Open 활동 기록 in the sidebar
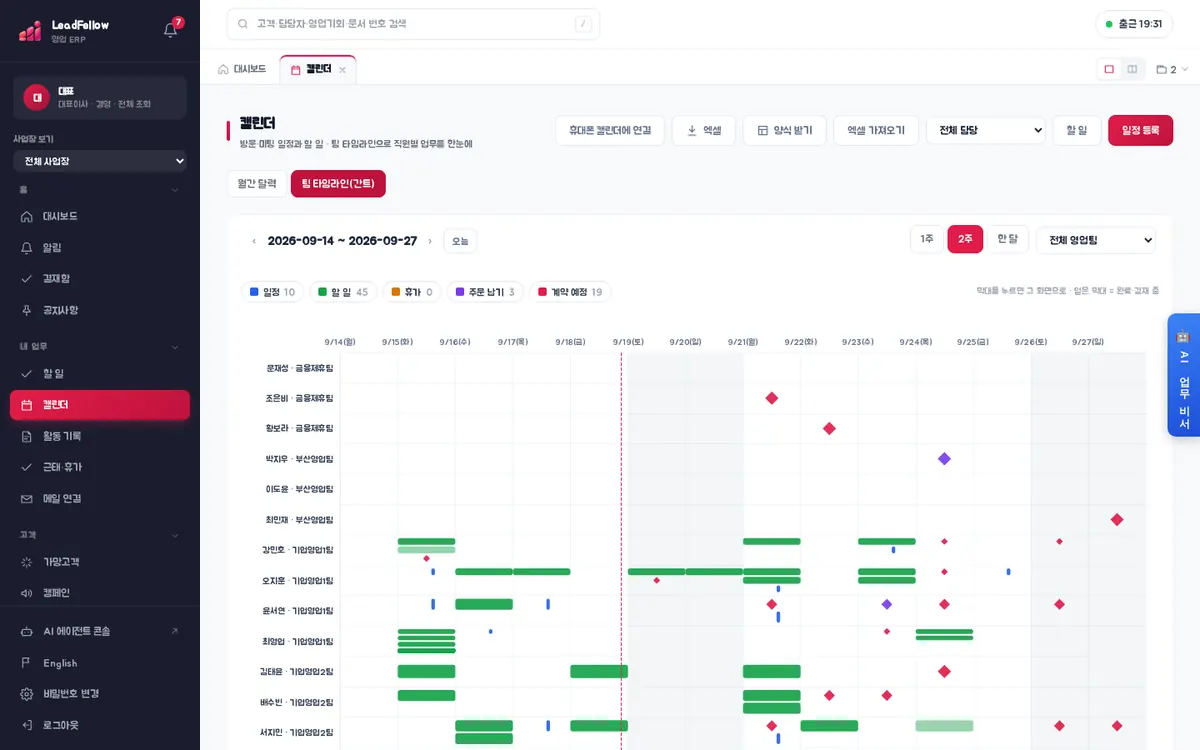Viewport: 1200px width, 750px height. tap(100, 436)
